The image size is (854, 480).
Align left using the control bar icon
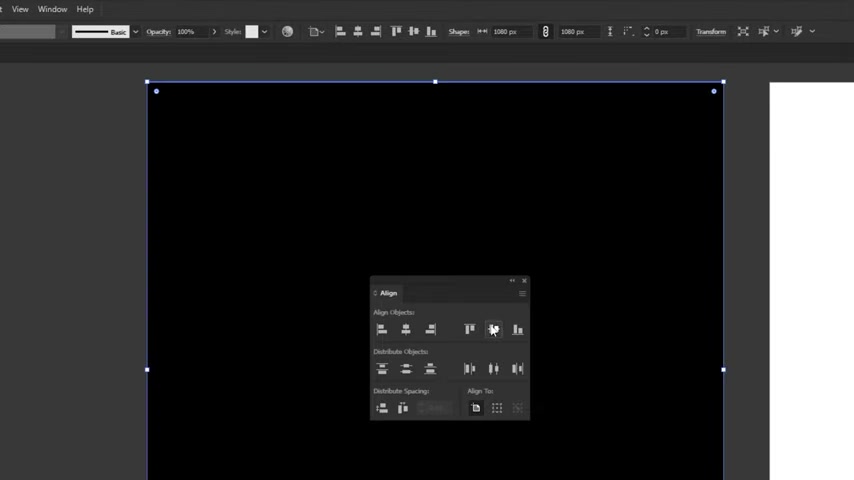tap(340, 32)
